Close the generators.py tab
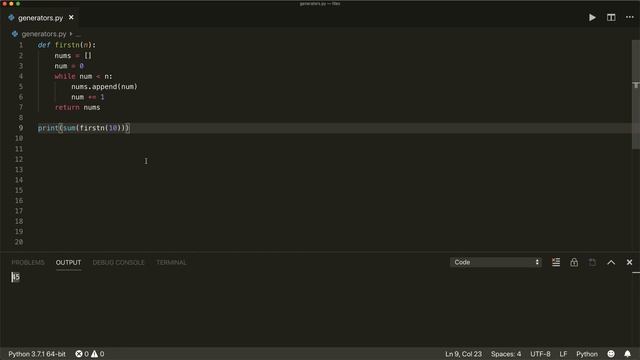The image size is (640, 360). [71, 18]
